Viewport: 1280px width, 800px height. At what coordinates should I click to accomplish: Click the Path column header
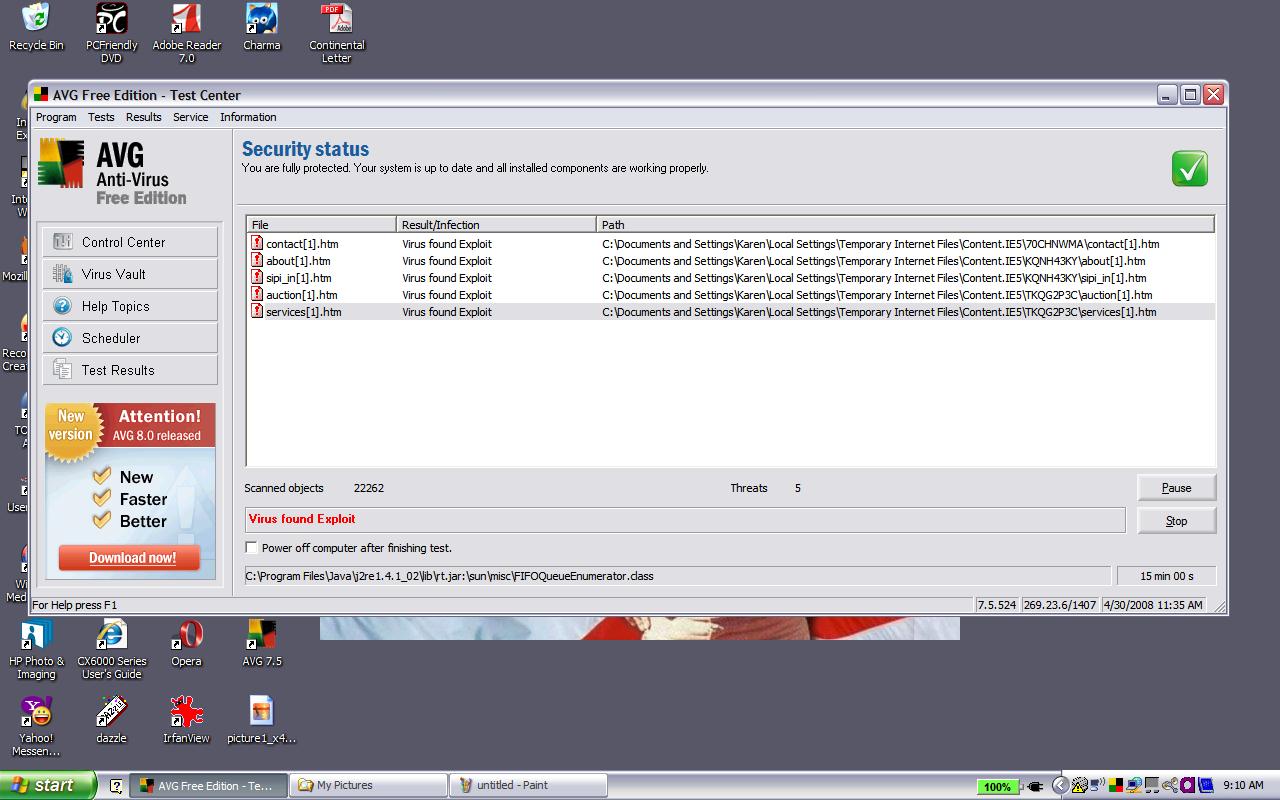905,225
